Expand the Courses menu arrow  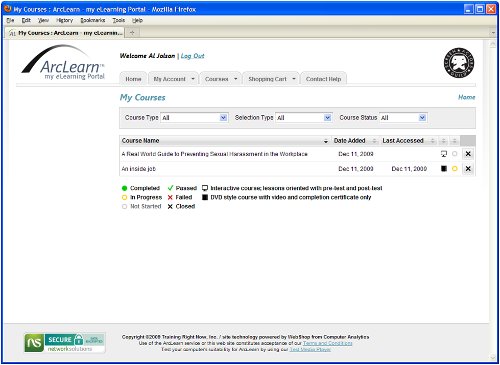(236, 79)
